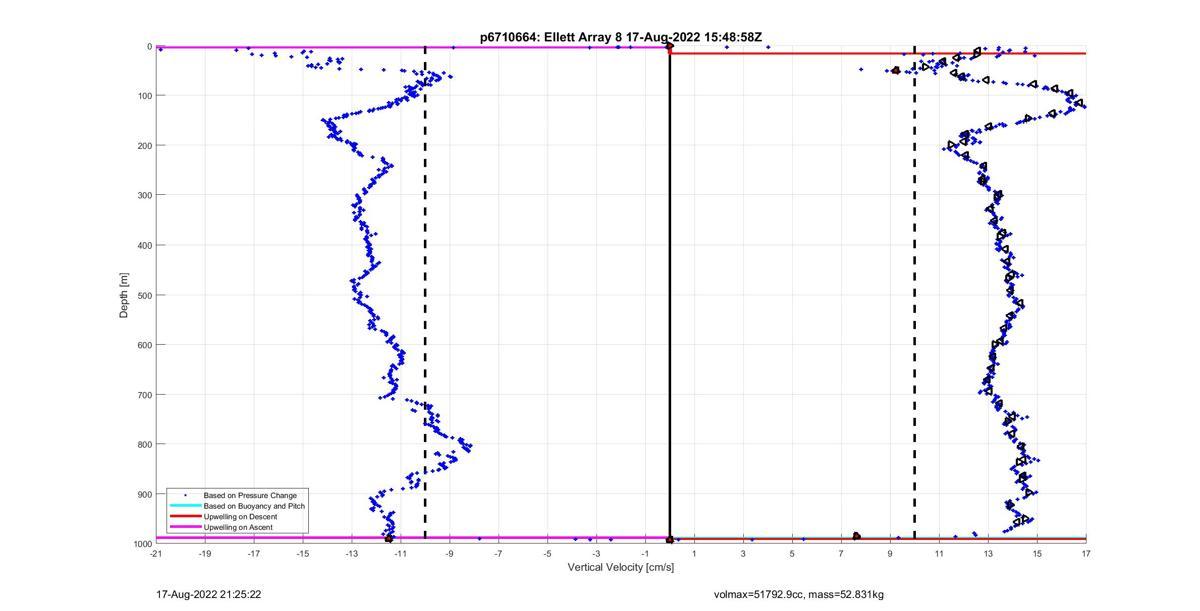Viewport: 1200px width, 611px height.
Task: Click the 'Vertical Velocity [cm/s]' axis label
Action: pyautogui.click(x=621, y=567)
